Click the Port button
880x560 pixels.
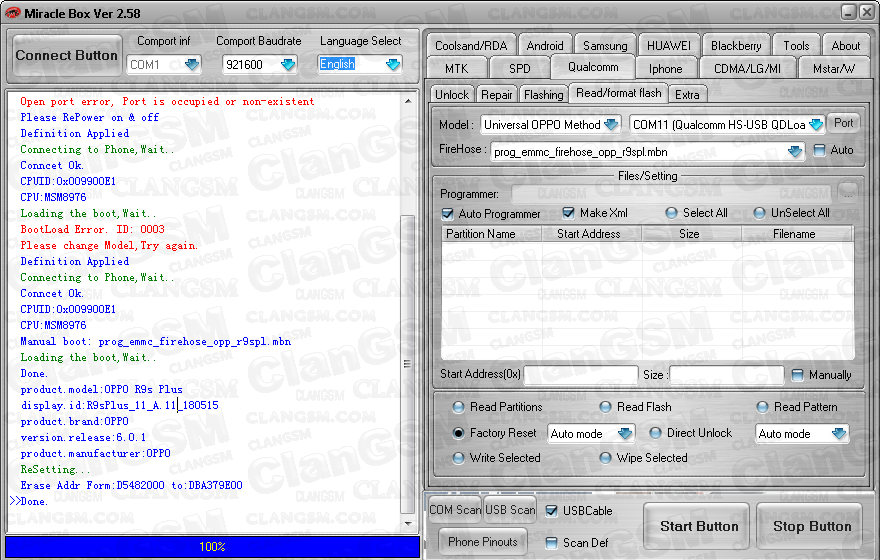coord(843,123)
